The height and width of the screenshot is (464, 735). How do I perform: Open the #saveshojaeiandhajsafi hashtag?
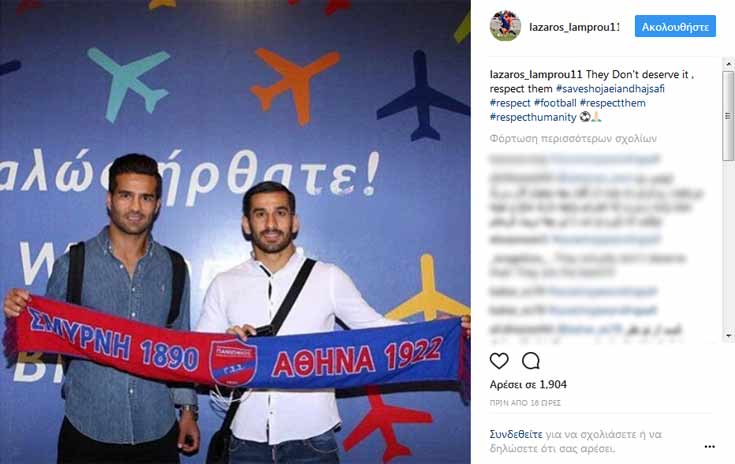pyautogui.click(x=610, y=89)
